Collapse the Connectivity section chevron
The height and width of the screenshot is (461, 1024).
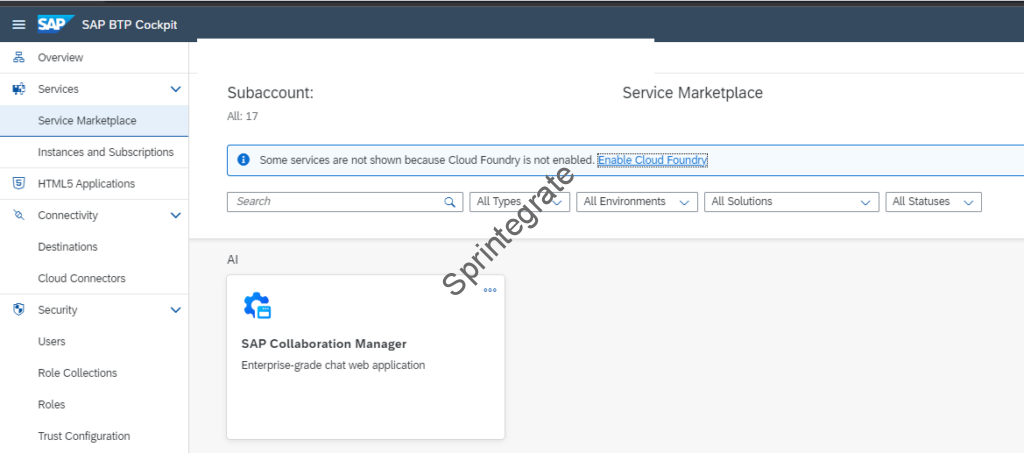[x=176, y=215]
